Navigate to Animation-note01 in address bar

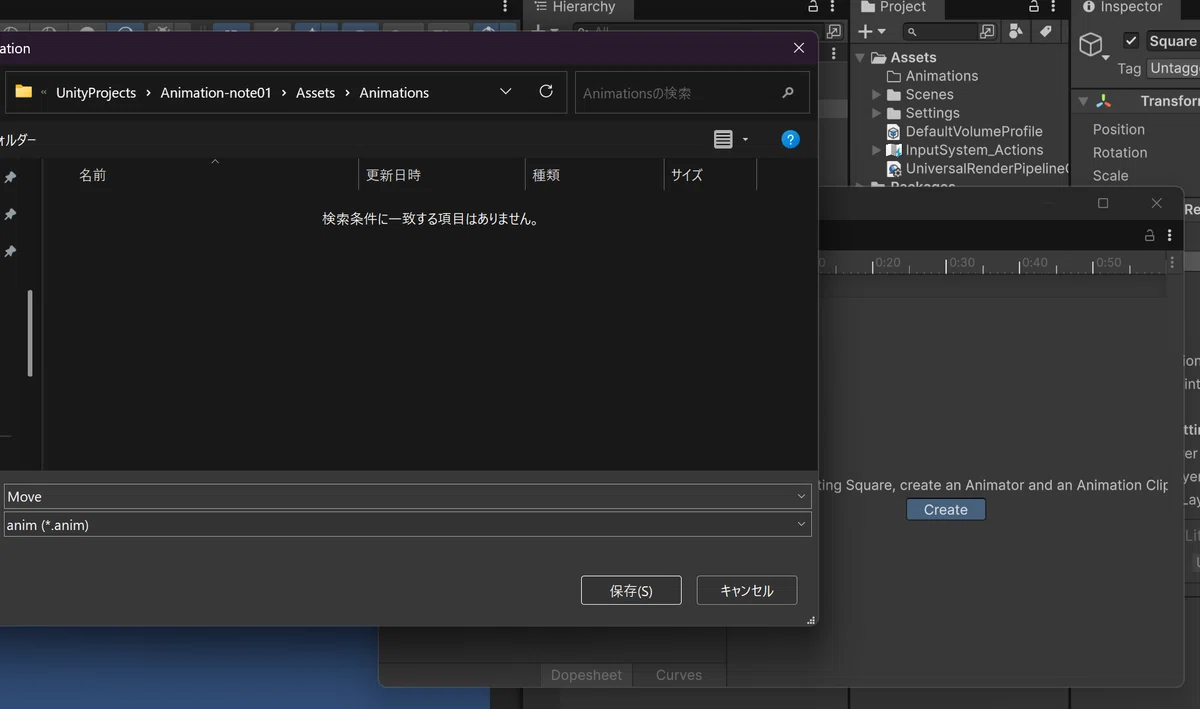pyautogui.click(x=216, y=93)
